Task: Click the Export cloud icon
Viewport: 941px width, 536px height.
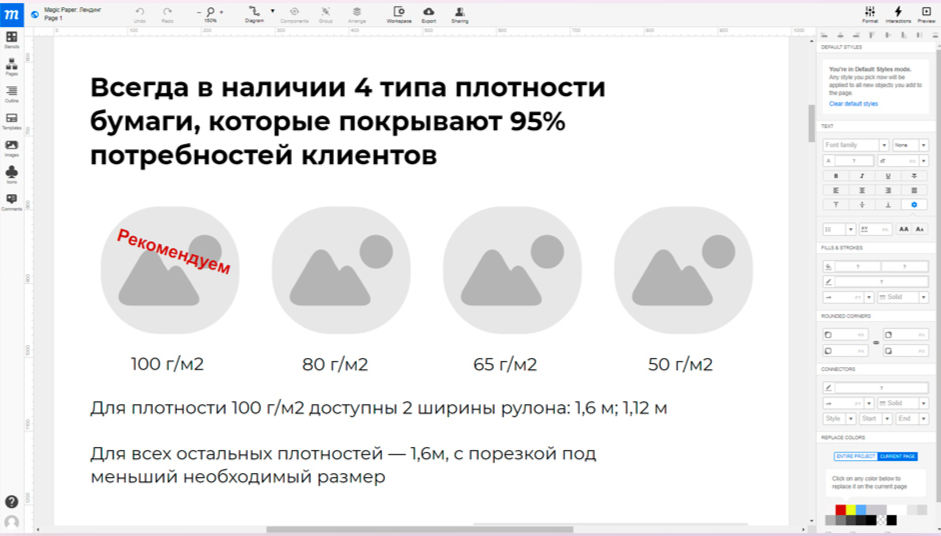Action: tap(429, 12)
